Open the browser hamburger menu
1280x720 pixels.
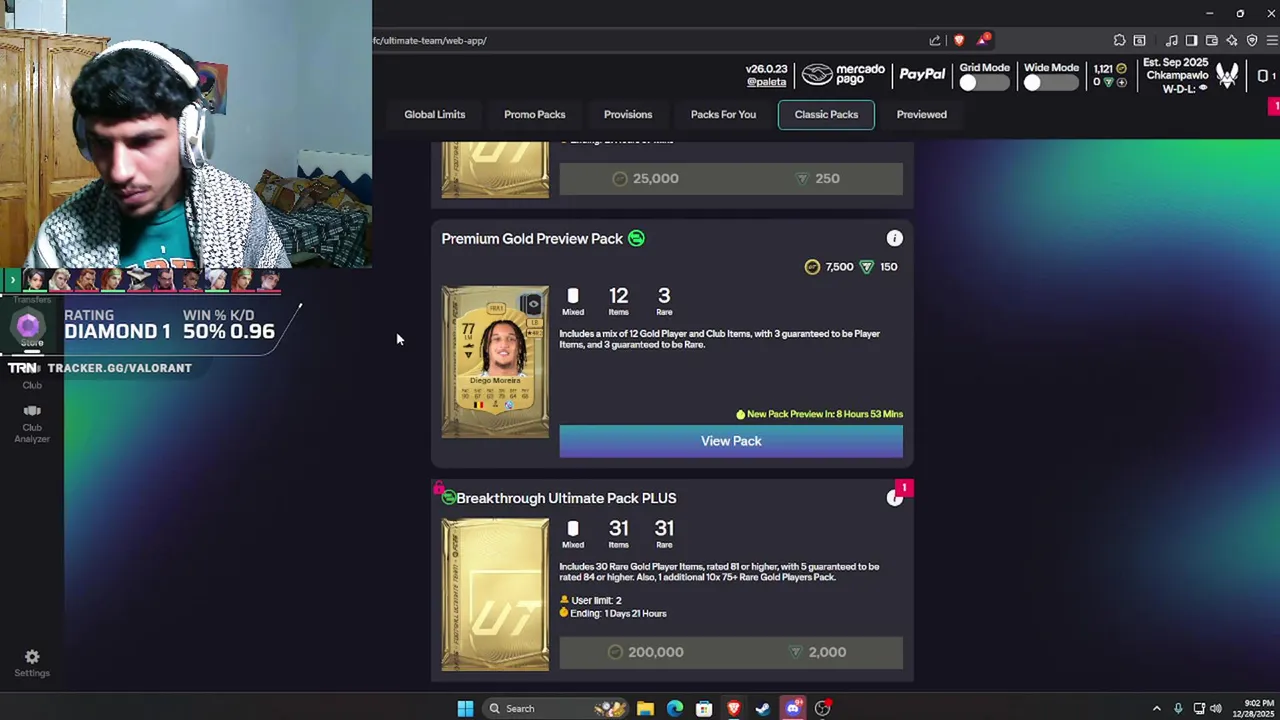1272,40
